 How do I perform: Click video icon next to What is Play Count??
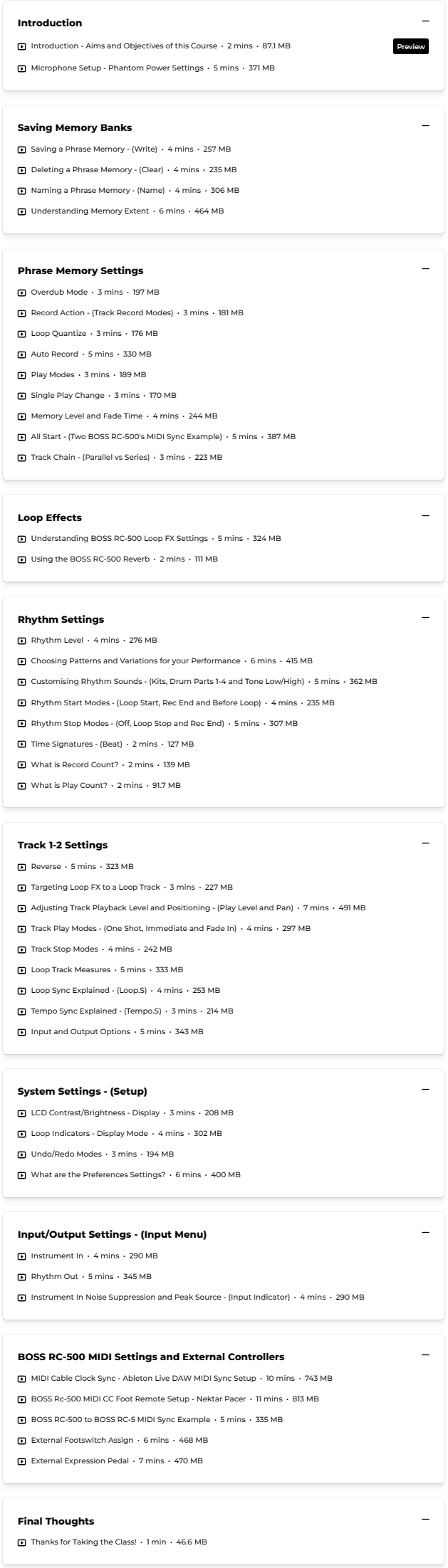[22, 786]
